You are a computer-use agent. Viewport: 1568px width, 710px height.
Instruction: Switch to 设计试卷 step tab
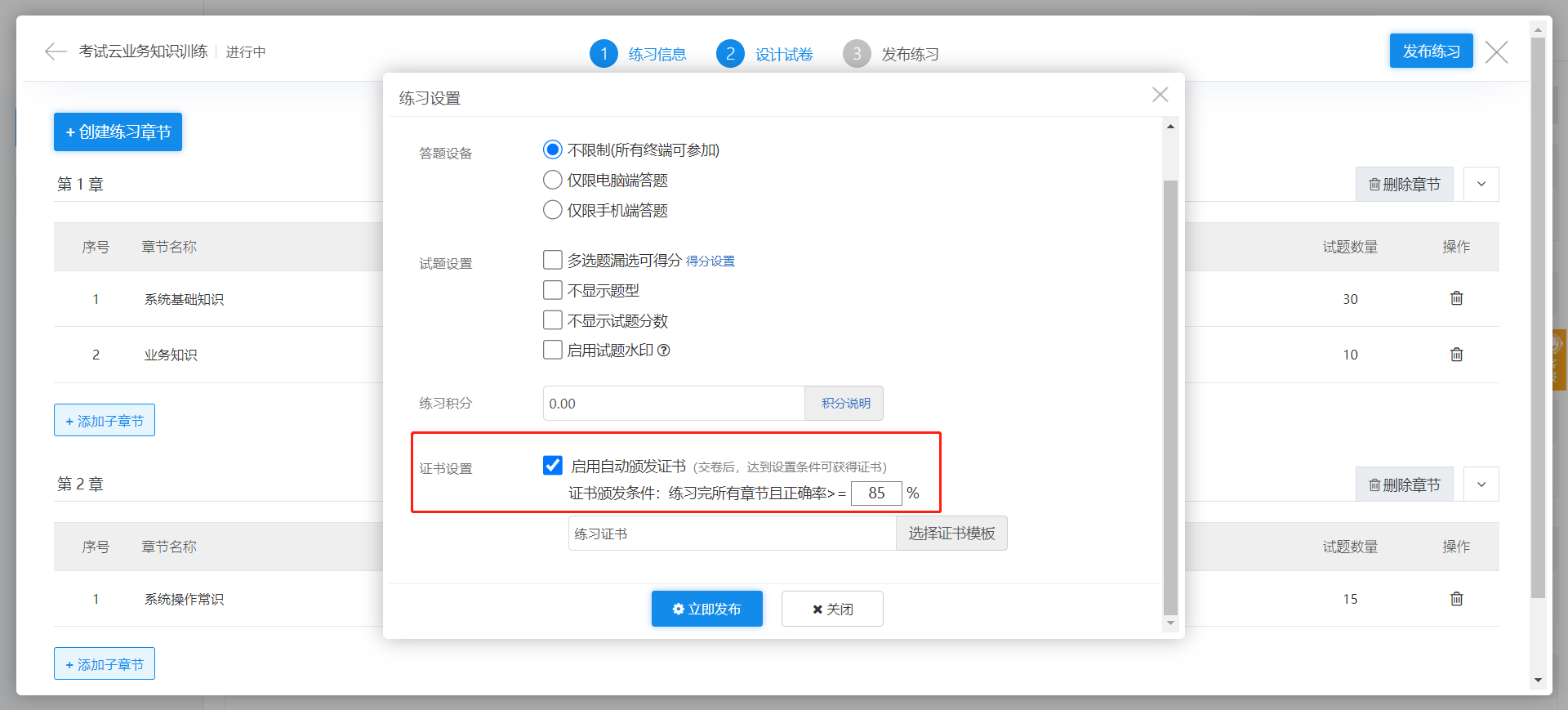pos(782,54)
